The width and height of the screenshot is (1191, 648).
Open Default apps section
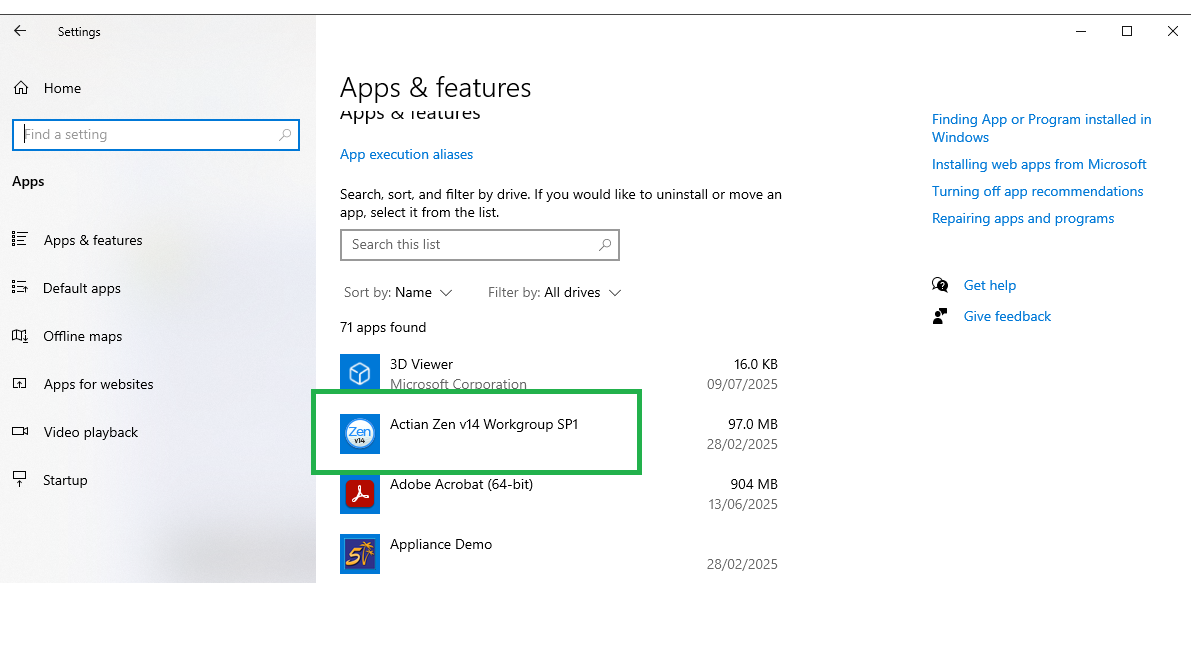(x=82, y=288)
